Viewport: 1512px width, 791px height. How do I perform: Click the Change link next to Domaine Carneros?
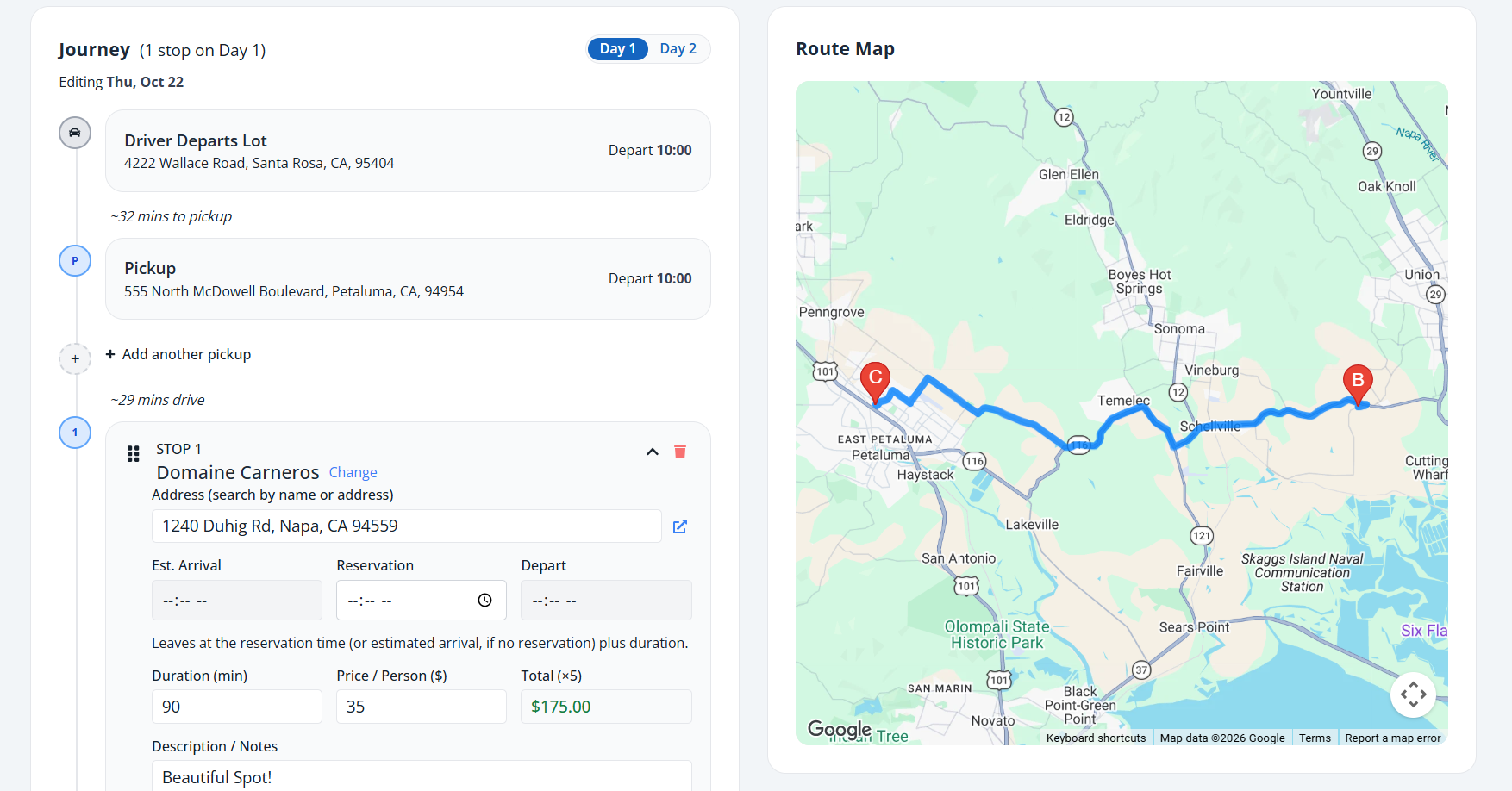(353, 472)
